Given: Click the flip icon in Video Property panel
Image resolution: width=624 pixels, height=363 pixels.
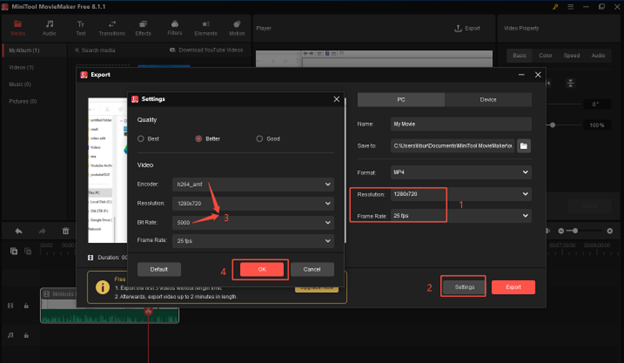Looking at the screenshot, I should pos(570,83).
